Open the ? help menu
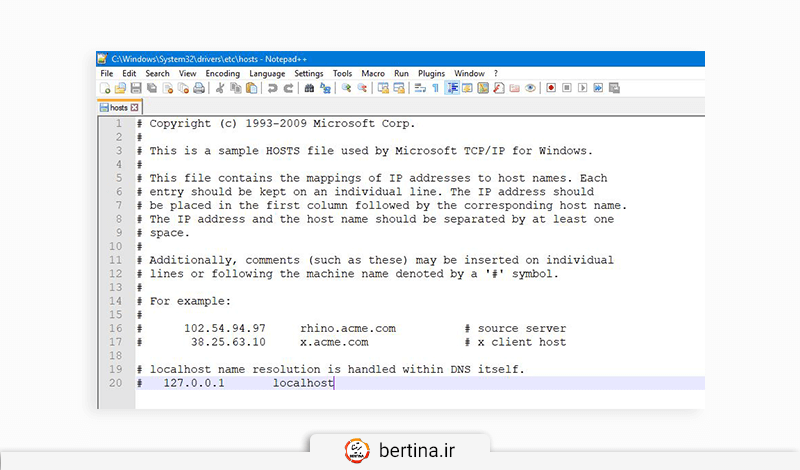This screenshot has height=470, width=800. click(495, 73)
